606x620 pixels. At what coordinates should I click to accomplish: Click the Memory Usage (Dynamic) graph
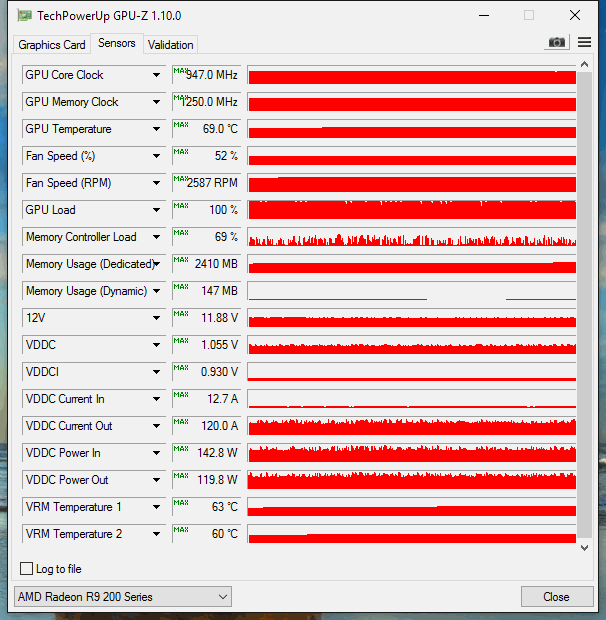[x=412, y=291]
